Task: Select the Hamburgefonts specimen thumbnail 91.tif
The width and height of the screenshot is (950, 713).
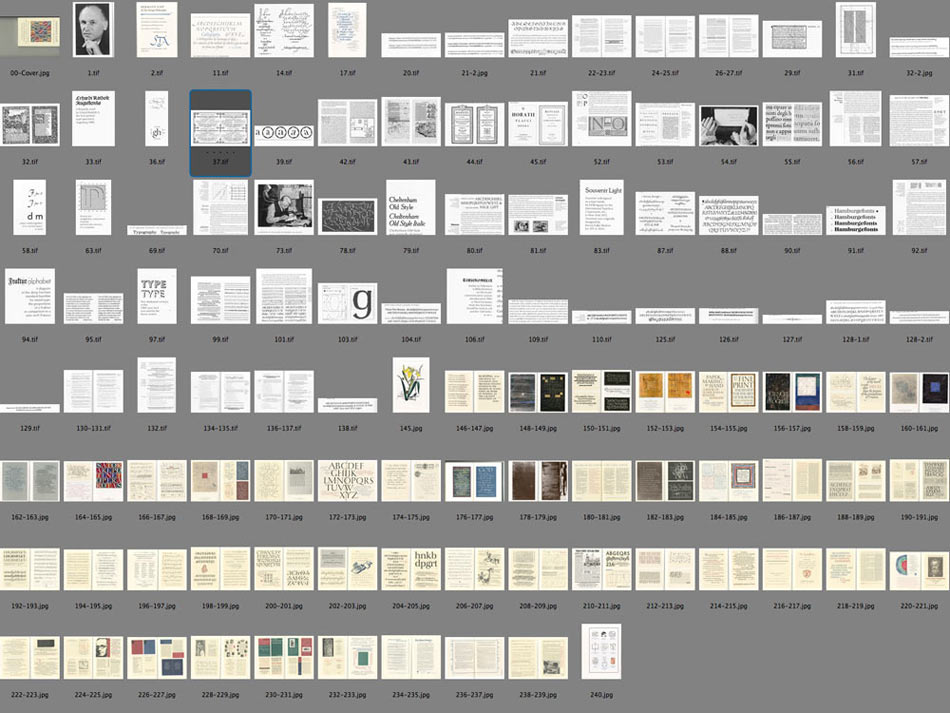Action: coord(855,220)
